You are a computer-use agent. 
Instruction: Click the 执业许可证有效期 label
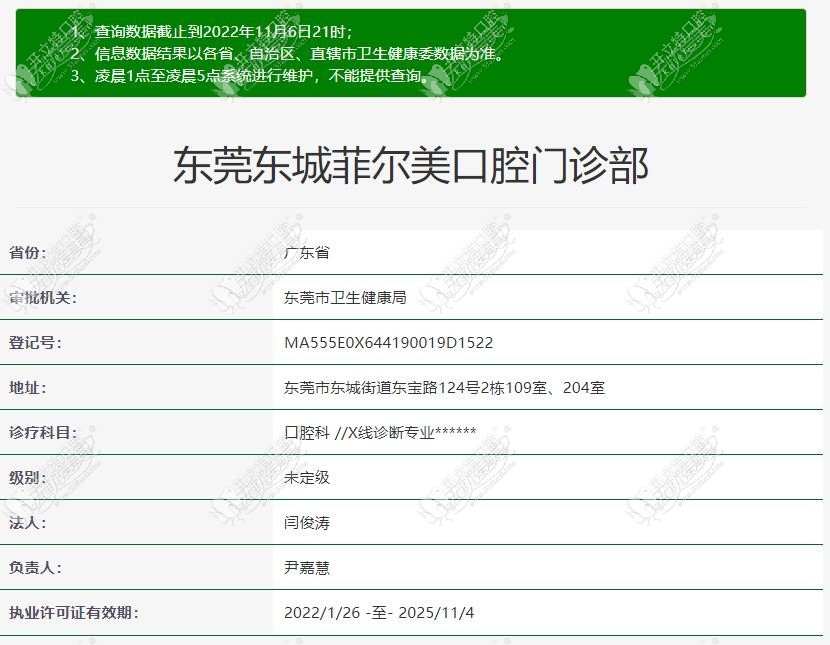pyautogui.click(x=74, y=613)
